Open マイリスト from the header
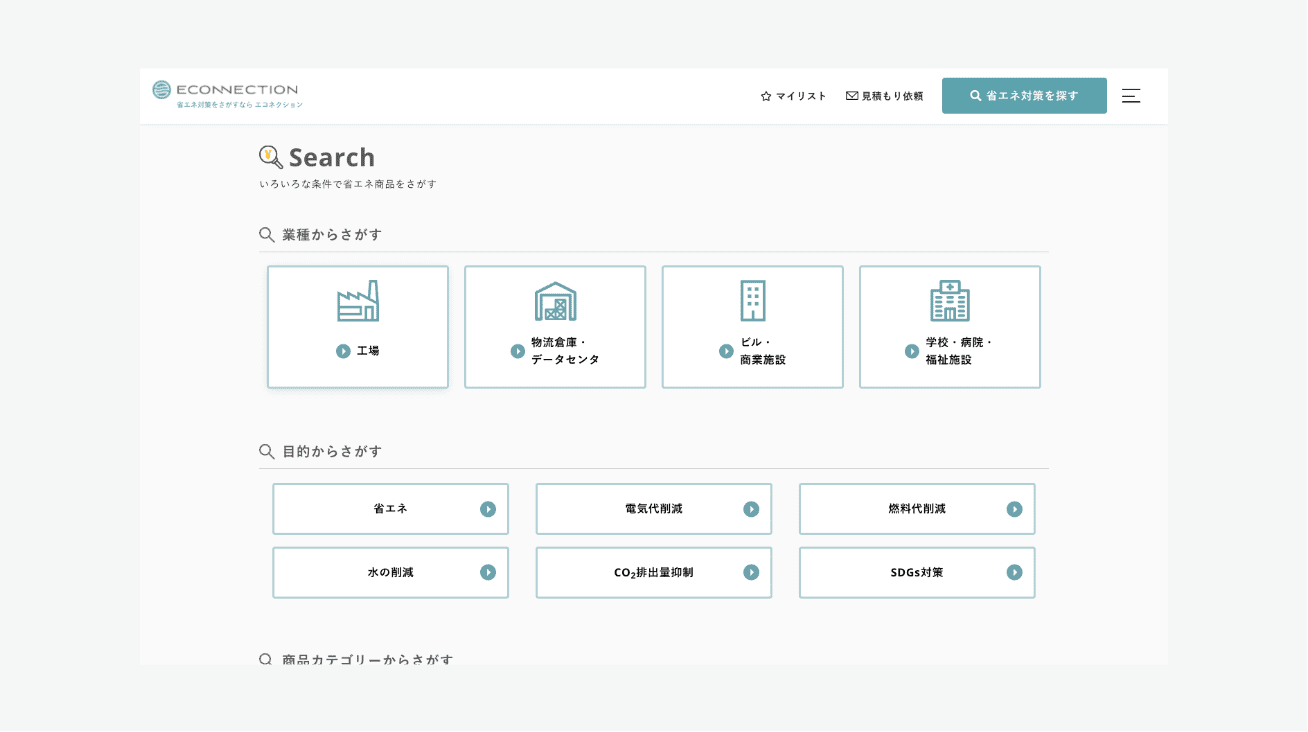Viewport: 1308px width, 732px height. 801,96
